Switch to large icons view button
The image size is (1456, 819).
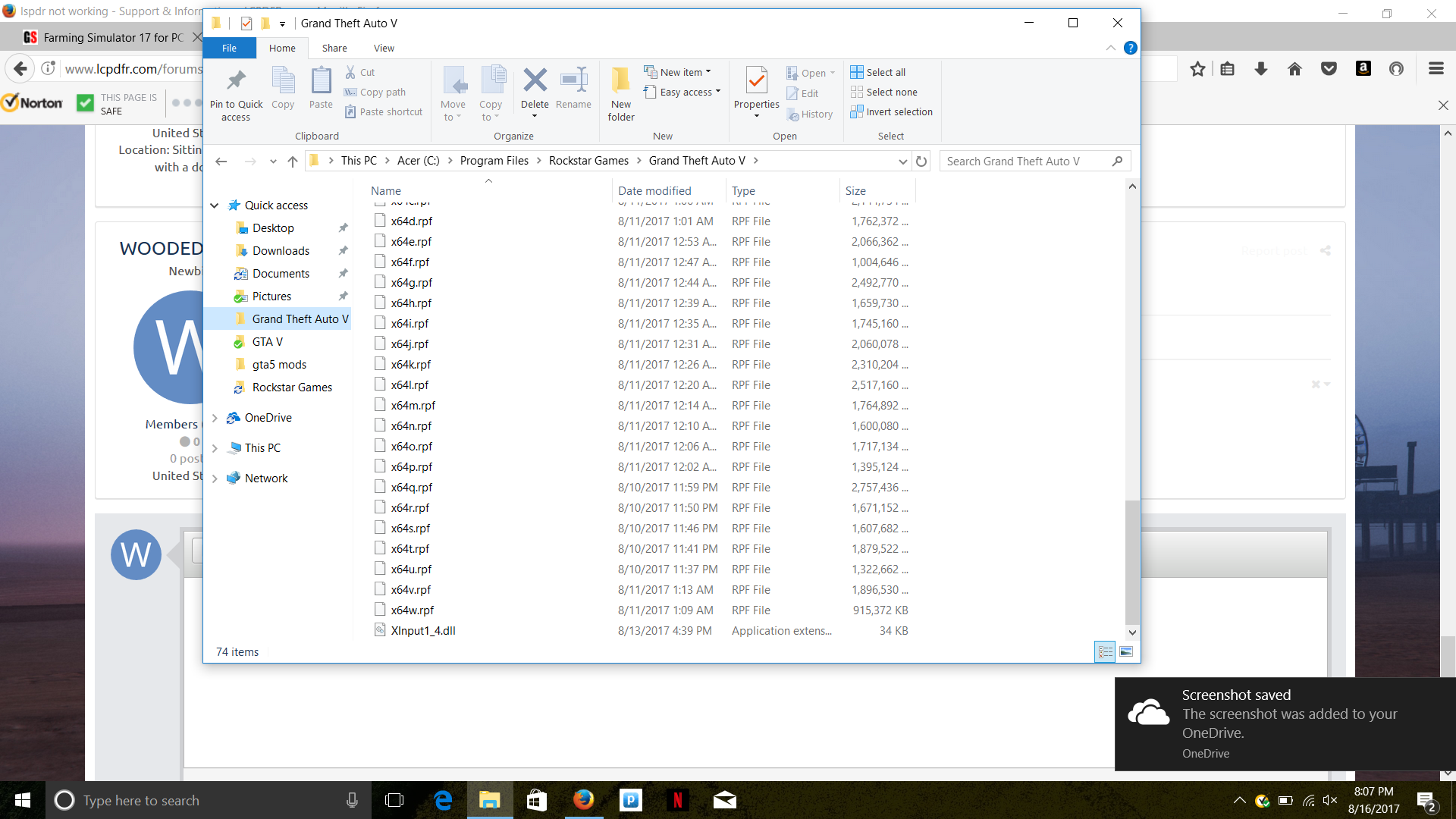[x=1126, y=651]
